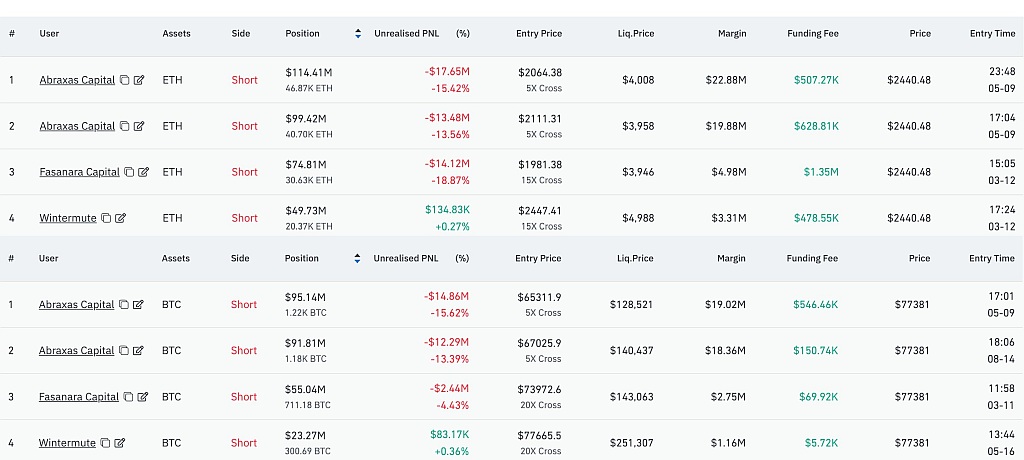Select the $114.41M ETH position cell
The image size is (1024, 460).
309,80
